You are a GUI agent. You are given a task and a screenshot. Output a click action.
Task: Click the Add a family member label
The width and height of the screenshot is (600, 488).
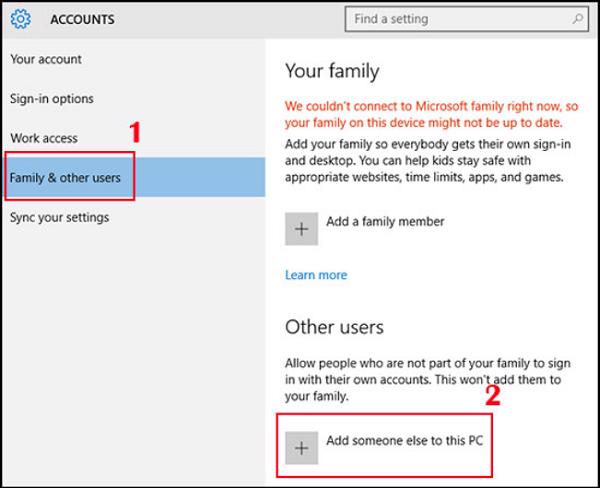click(385, 221)
